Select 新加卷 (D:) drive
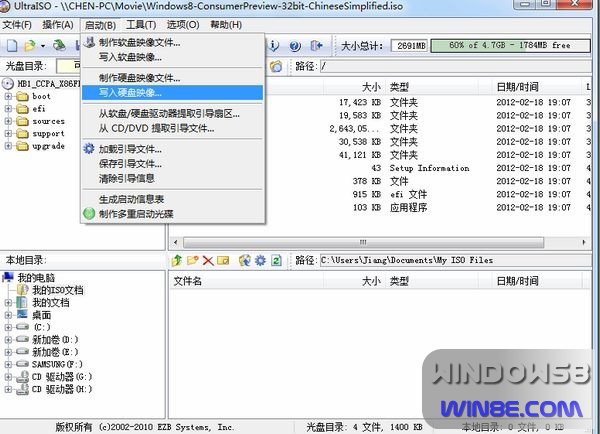This screenshot has width=600, height=434. coord(55,339)
